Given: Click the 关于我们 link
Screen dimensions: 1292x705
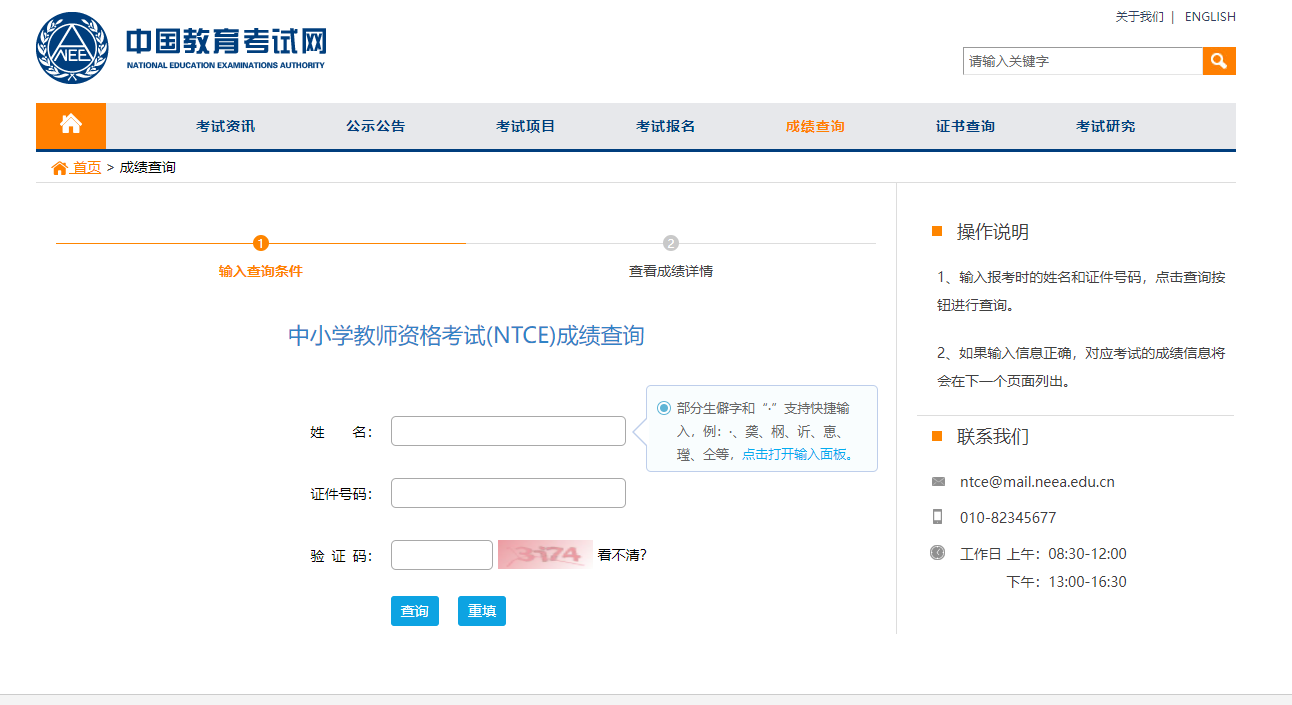Looking at the screenshot, I should (1140, 17).
